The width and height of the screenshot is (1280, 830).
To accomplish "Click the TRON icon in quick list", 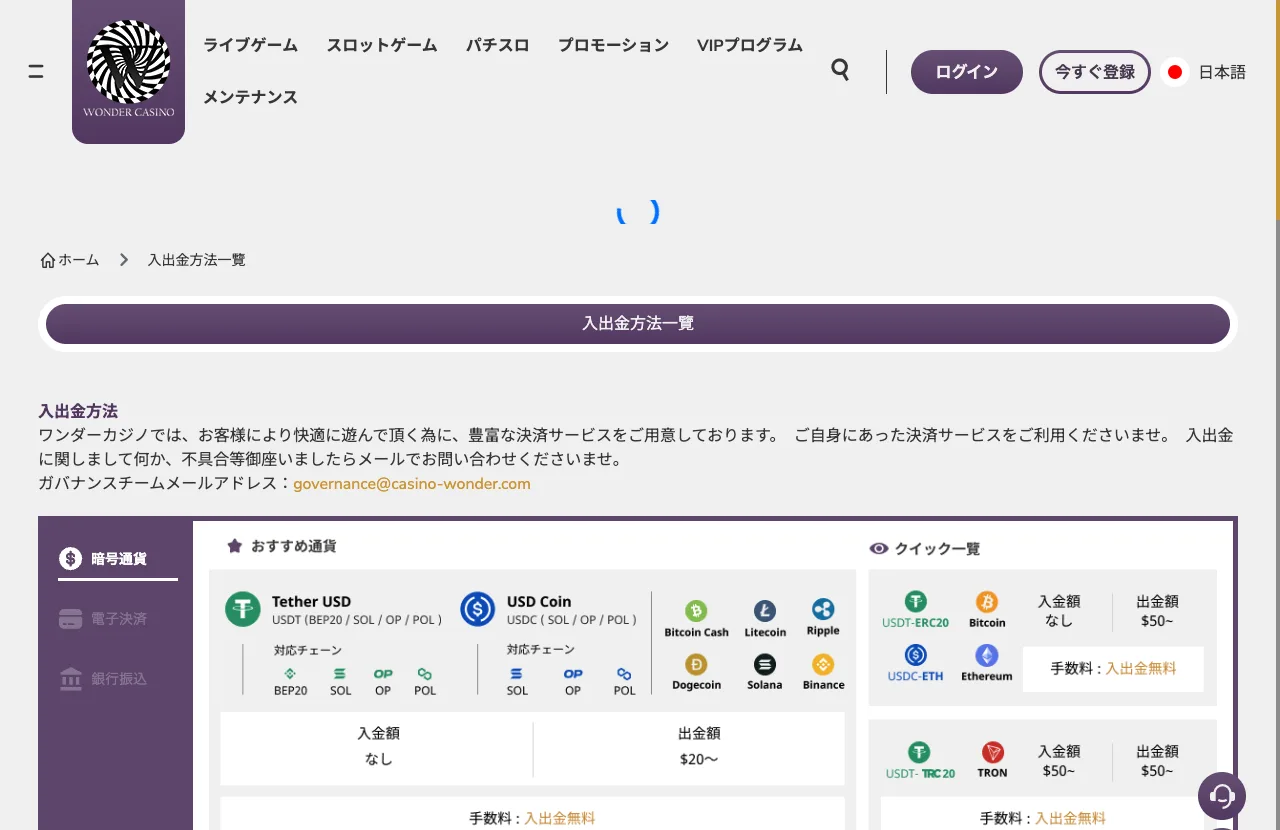I will point(992,752).
